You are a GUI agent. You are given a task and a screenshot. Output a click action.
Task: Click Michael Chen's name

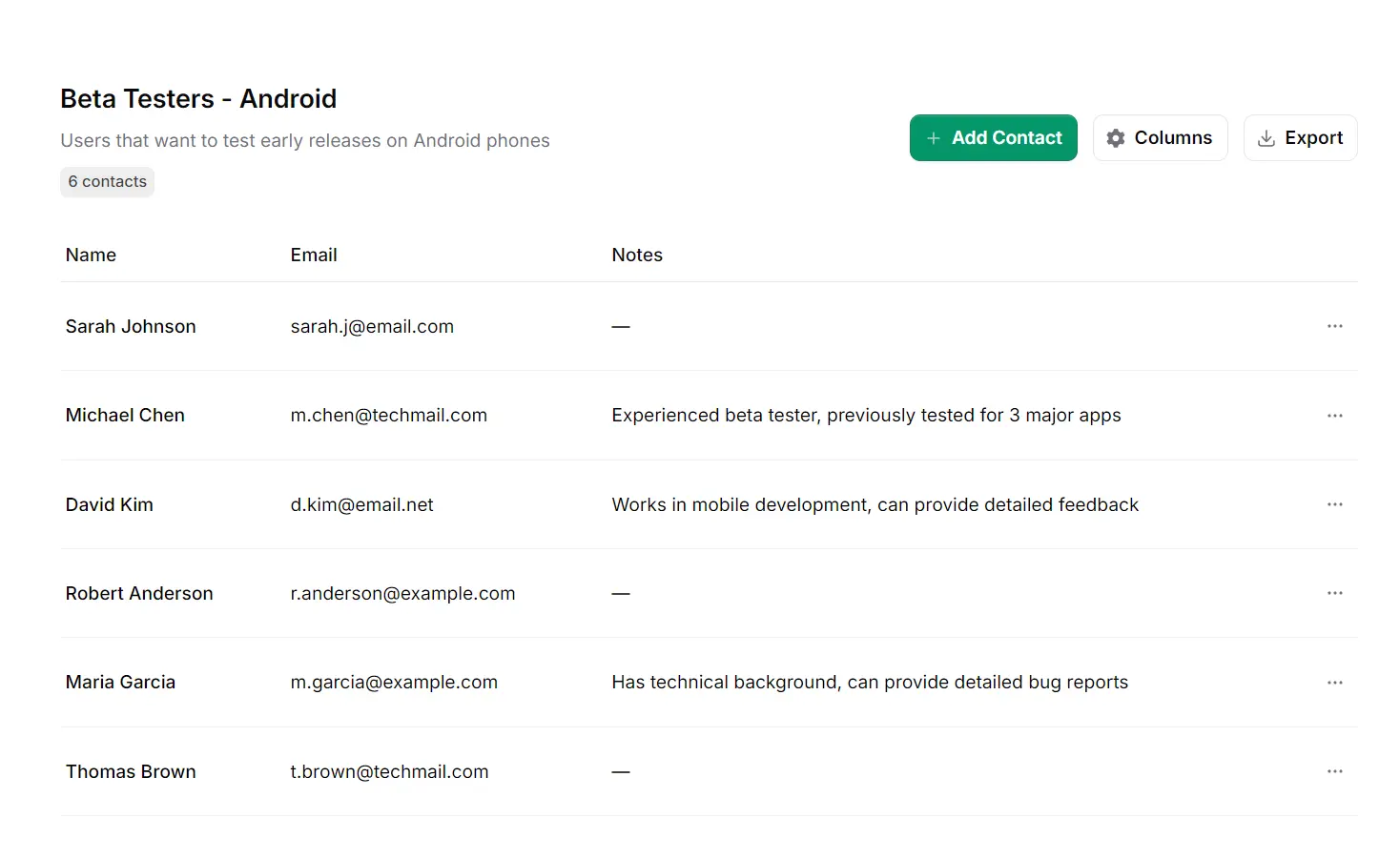pos(125,416)
